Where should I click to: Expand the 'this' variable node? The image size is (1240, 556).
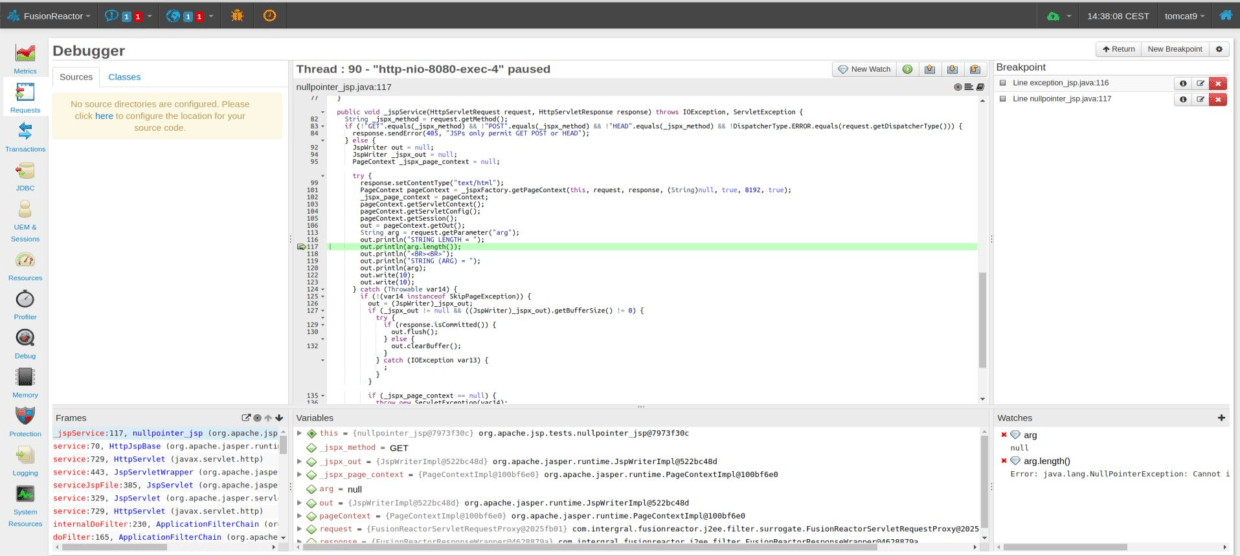(300, 433)
